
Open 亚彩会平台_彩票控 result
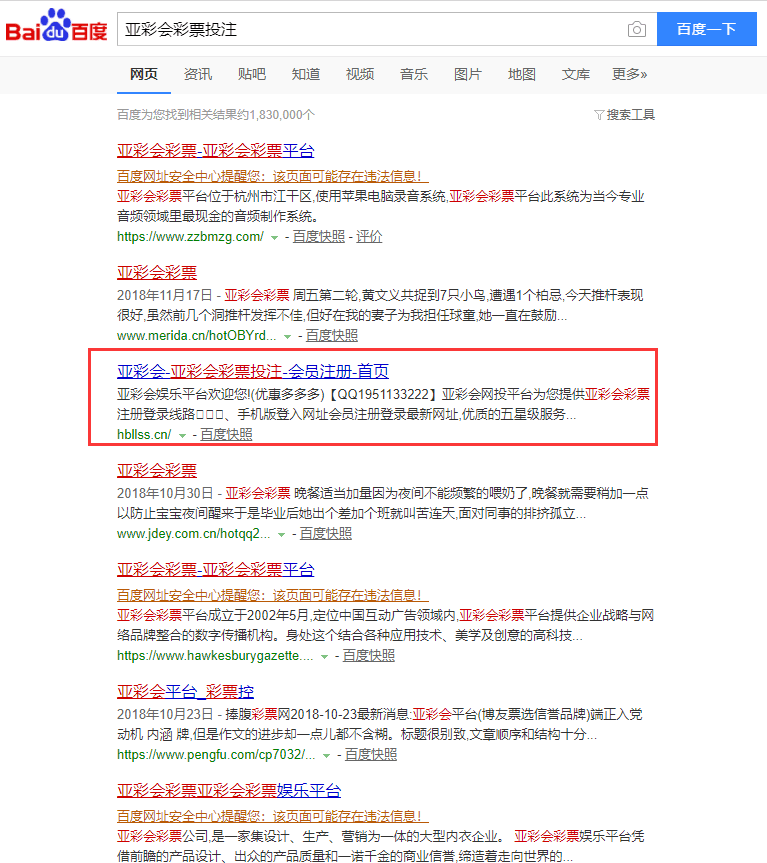pyautogui.click(x=185, y=692)
